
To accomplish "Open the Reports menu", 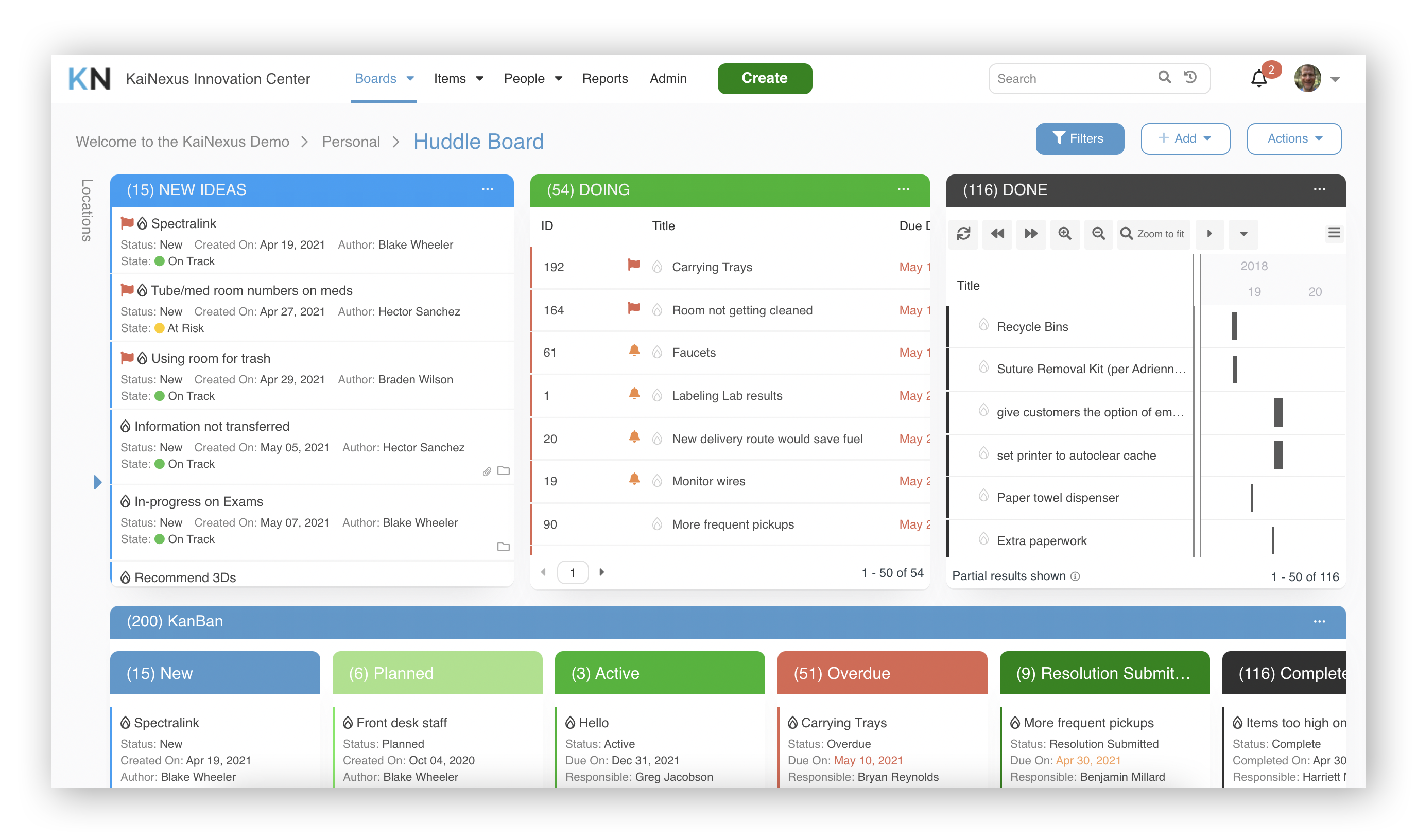I will pos(604,78).
